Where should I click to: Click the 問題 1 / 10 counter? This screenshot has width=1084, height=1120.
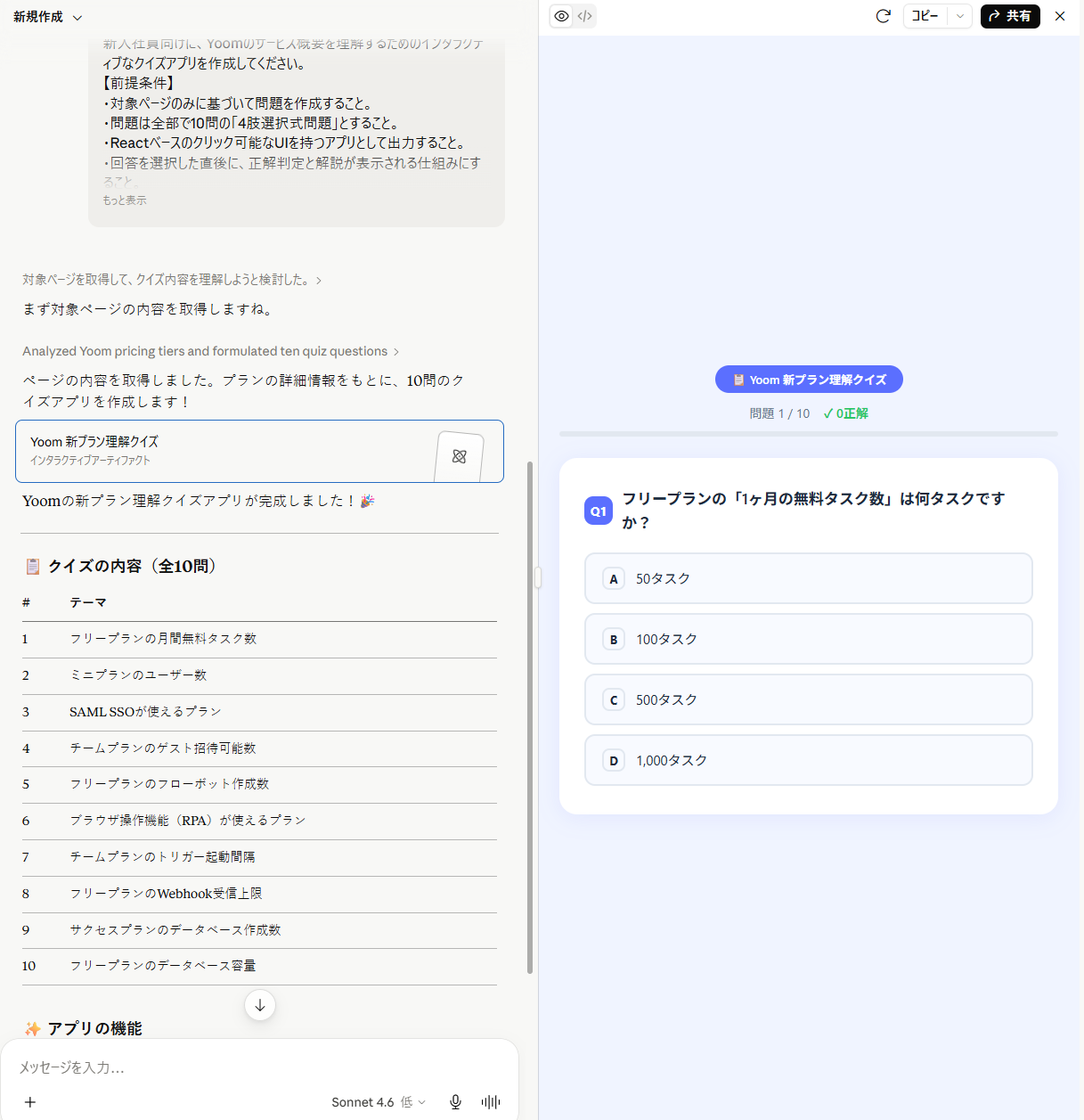(x=779, y=413)
